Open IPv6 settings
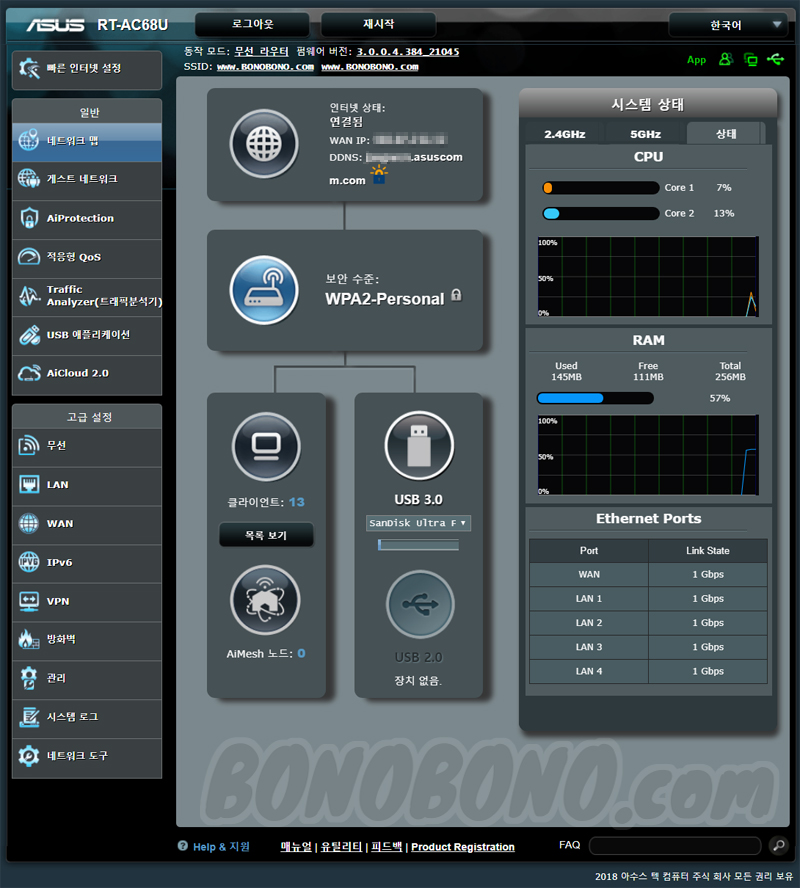 [87, 563]
